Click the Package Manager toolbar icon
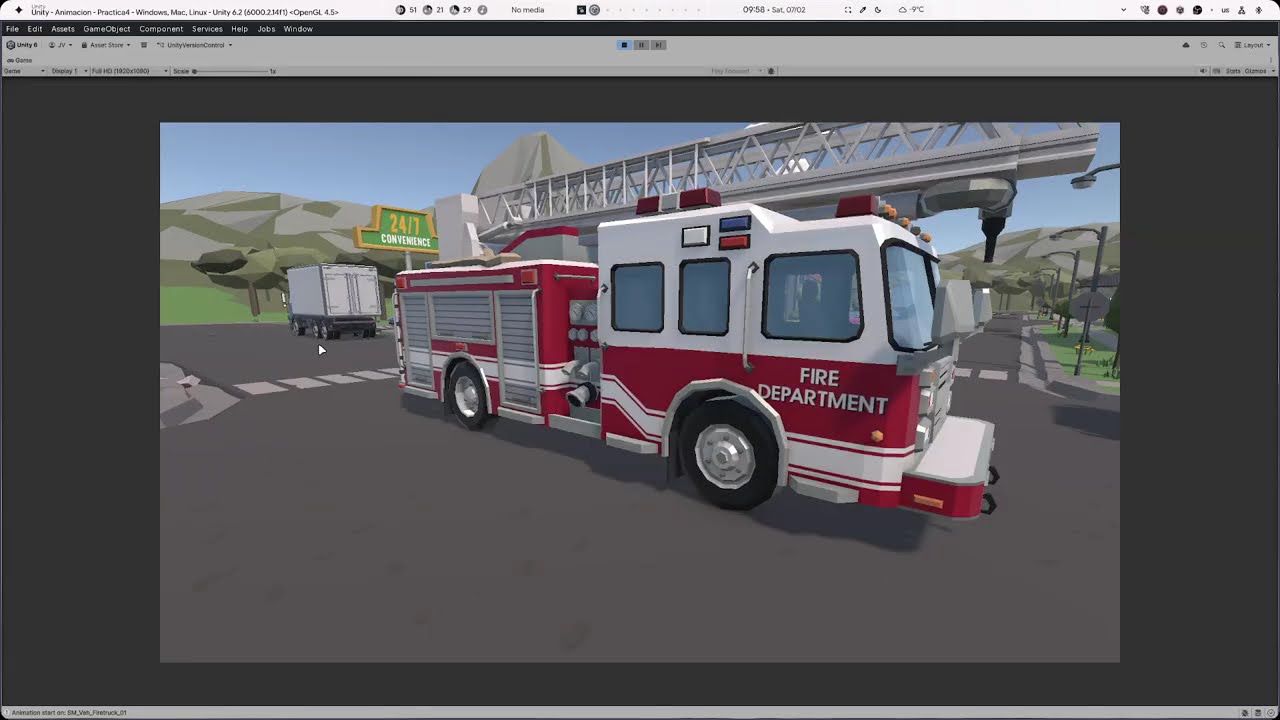This screenshot has width=1280, height=720. 144,45
